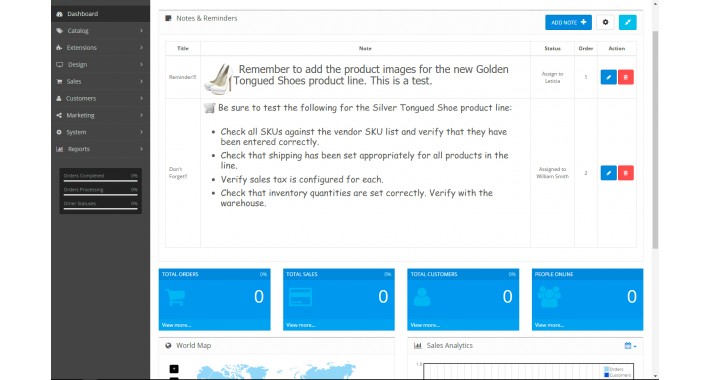Click View more on Total Orders tile
Image resolution: width=710 pixels, height=380 pixels.
[x=176, y=325]
